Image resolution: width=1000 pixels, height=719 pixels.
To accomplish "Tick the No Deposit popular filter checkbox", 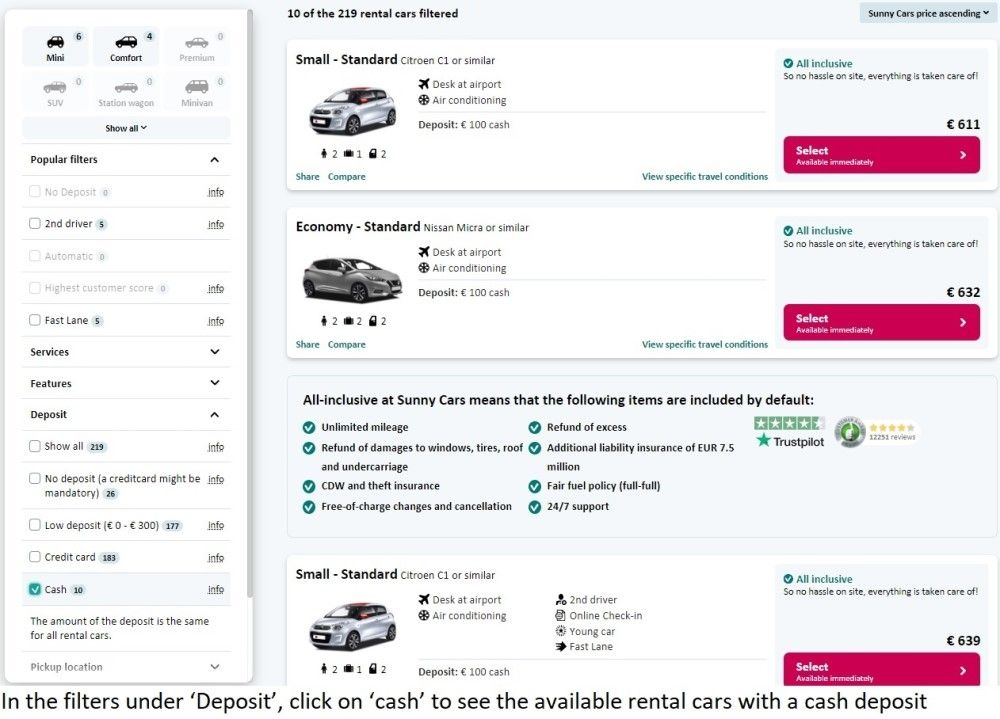I will click(x=35, y=191).
